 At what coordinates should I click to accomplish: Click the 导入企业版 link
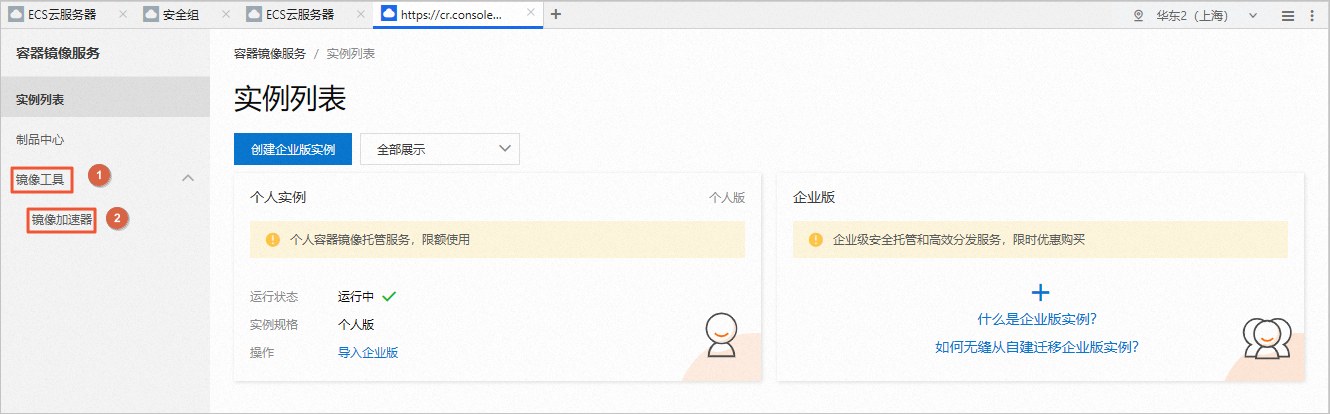point(368,352)
